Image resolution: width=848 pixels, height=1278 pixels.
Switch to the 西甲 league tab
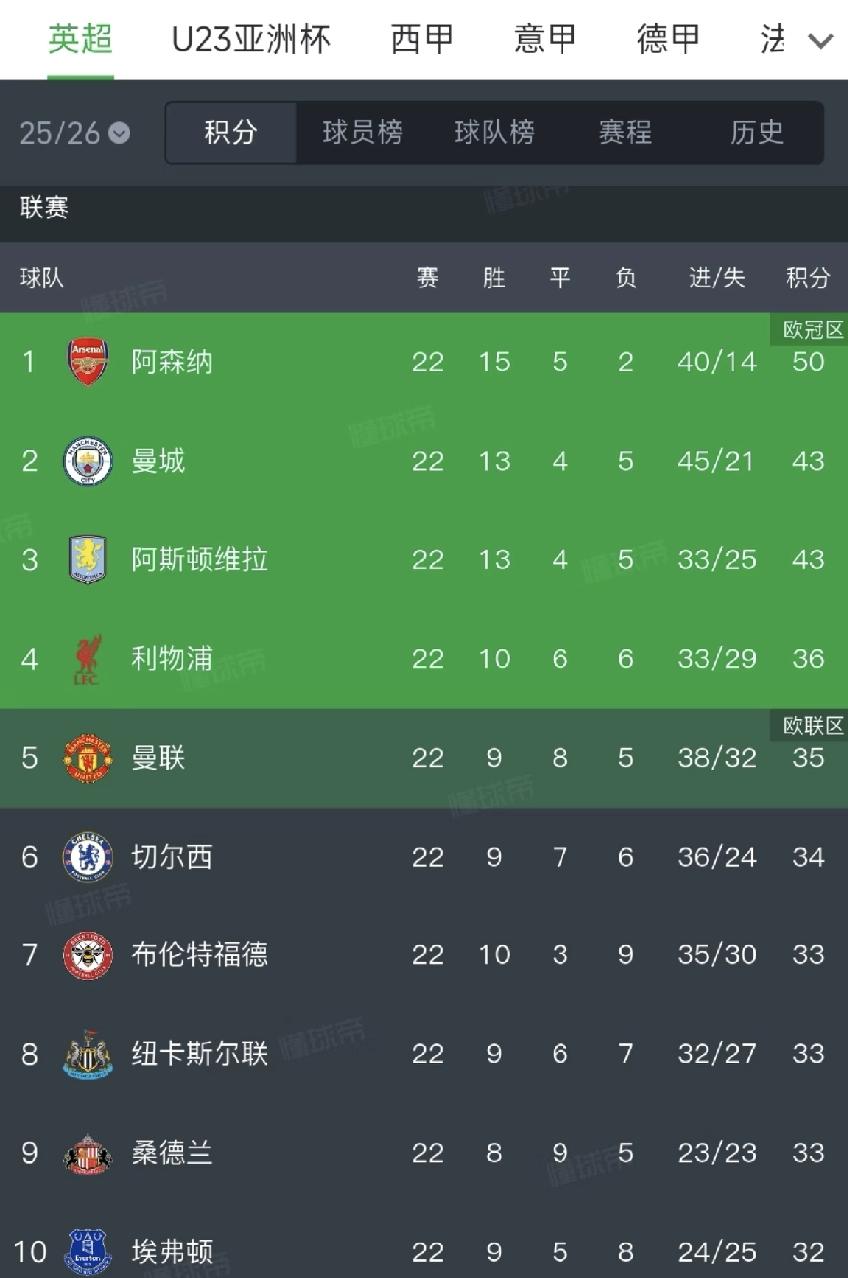coord(422,39)
